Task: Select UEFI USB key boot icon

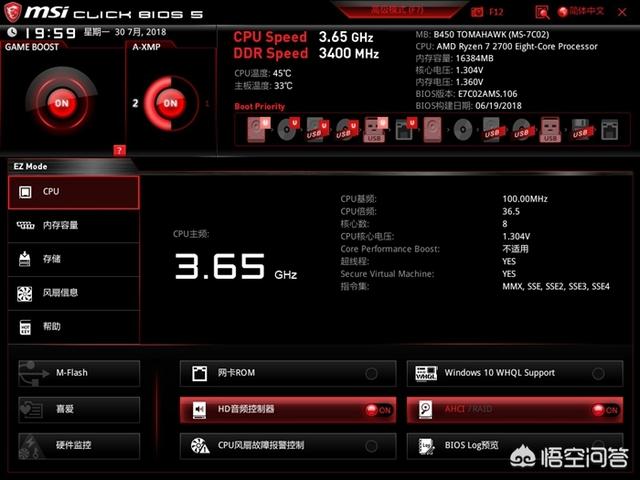Action: pyautogui.click(x=375, y=129)
